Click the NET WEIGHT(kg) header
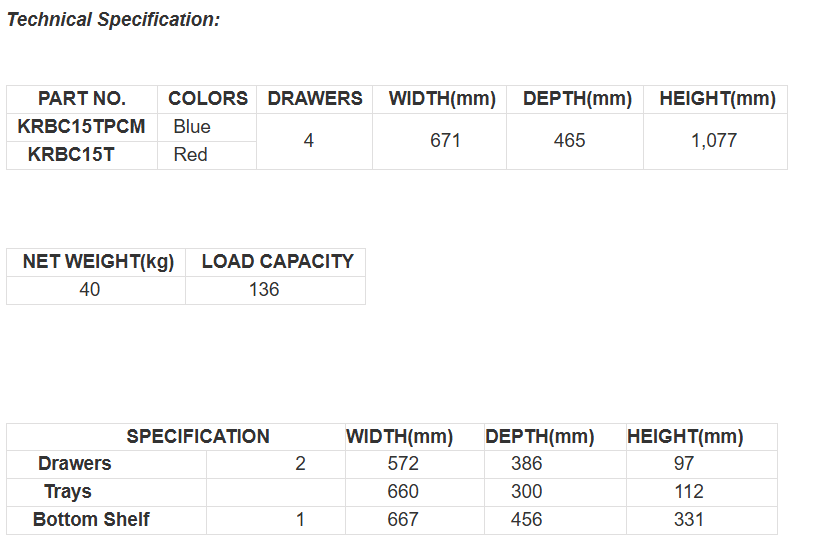This screenshot has height=539, width=816. click(98, 262)
